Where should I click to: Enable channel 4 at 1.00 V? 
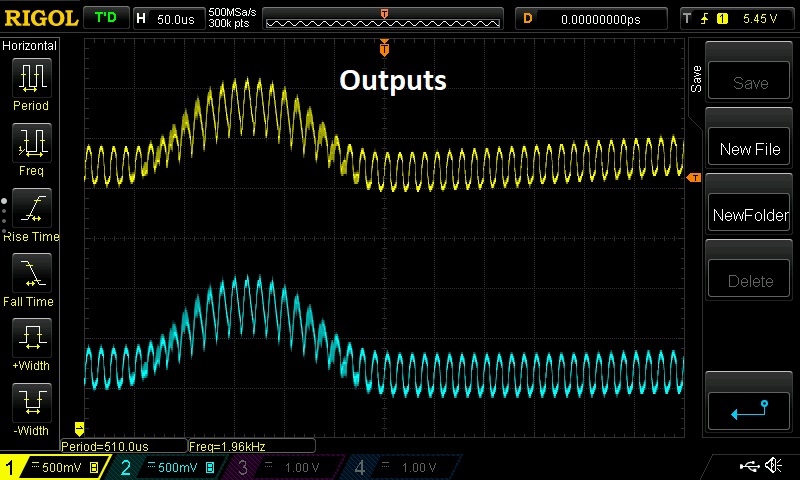point(402,467)
